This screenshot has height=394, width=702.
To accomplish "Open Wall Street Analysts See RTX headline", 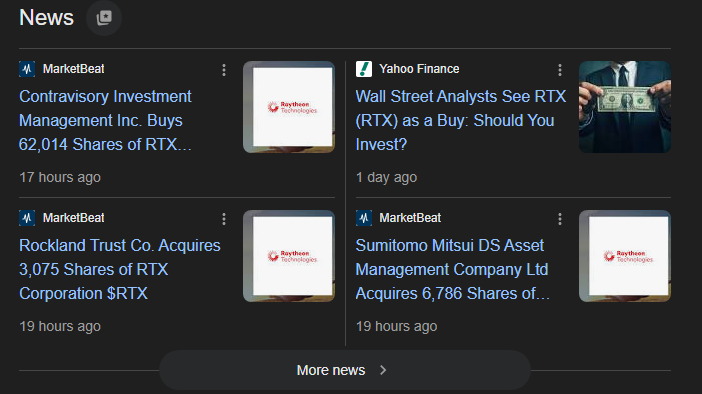I will (x=461, y=120).
